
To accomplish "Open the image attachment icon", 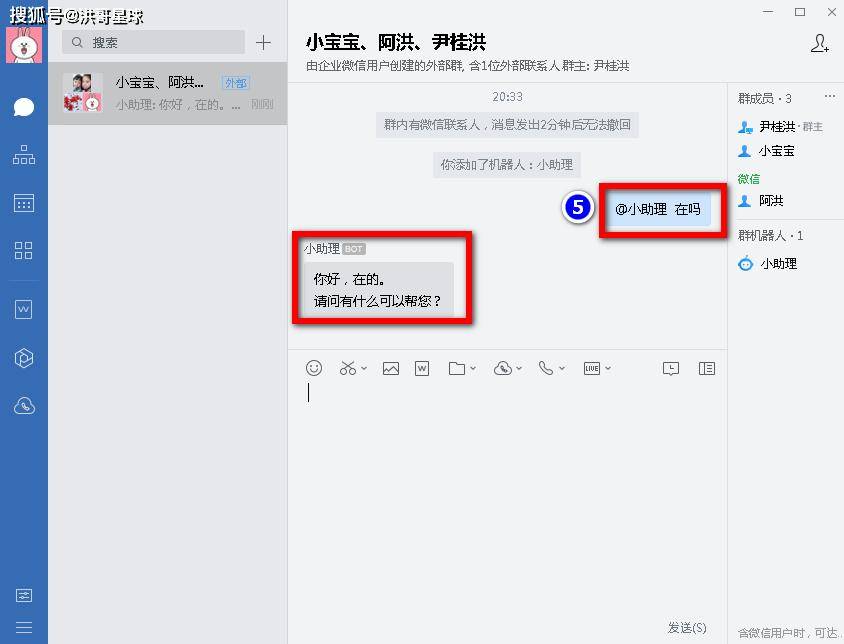I will (391, 368).
